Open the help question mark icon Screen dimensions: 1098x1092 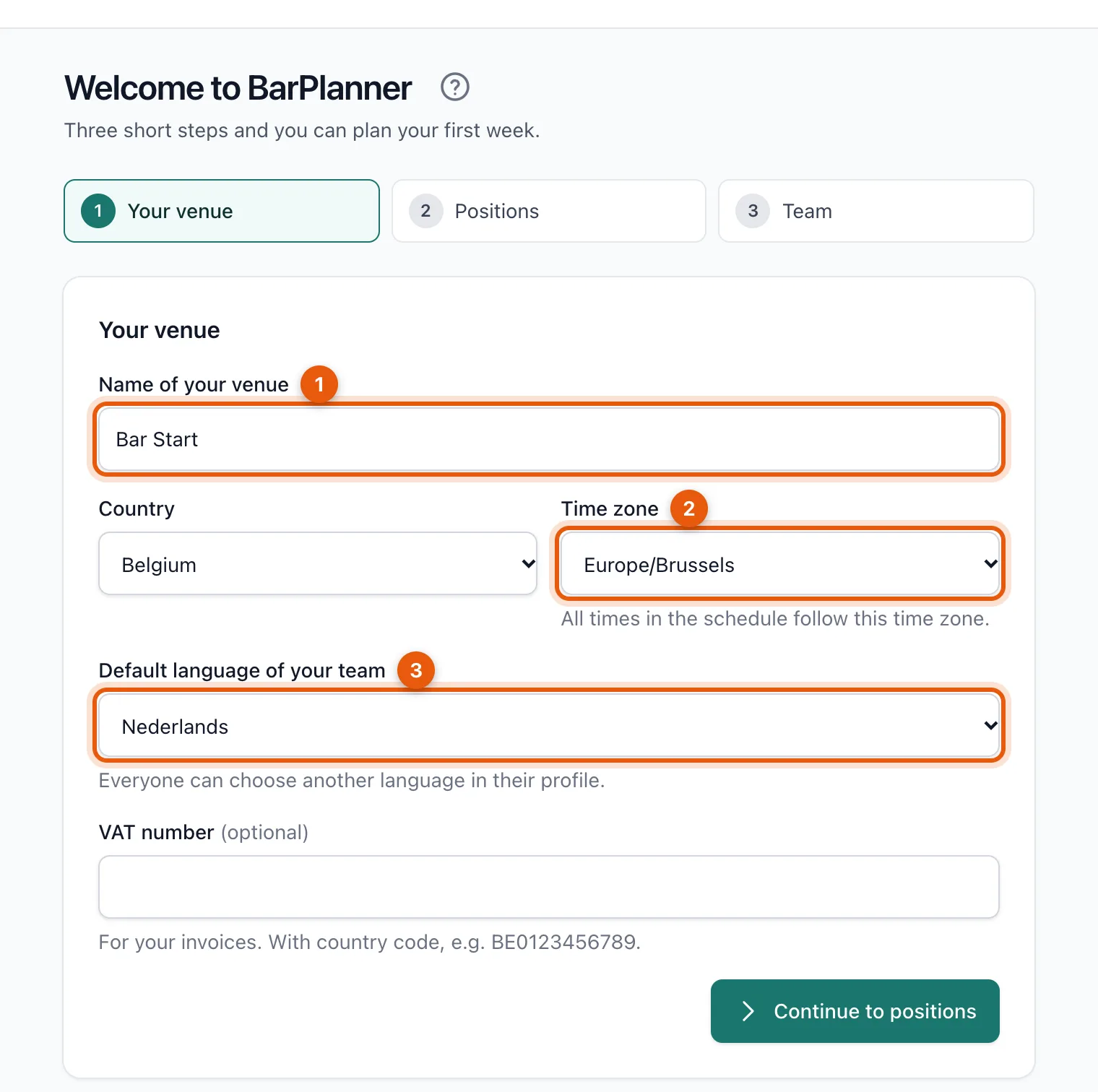(455, 87)
